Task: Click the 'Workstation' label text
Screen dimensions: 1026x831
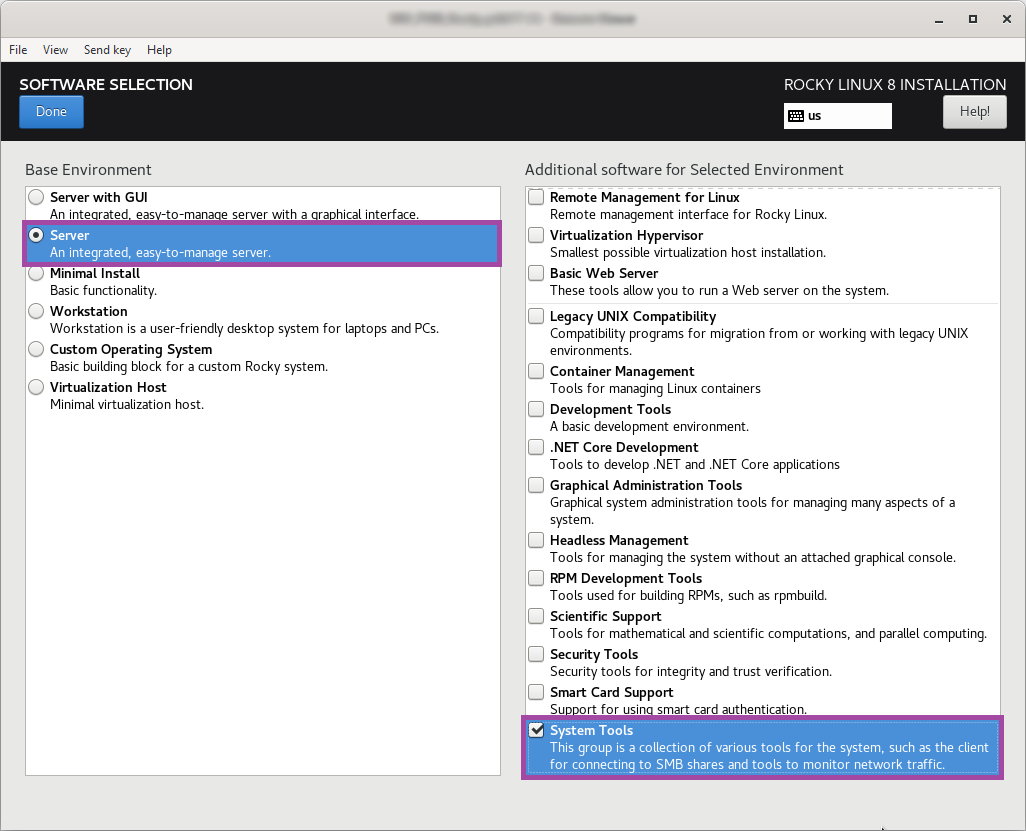Action: pos(89,311)
